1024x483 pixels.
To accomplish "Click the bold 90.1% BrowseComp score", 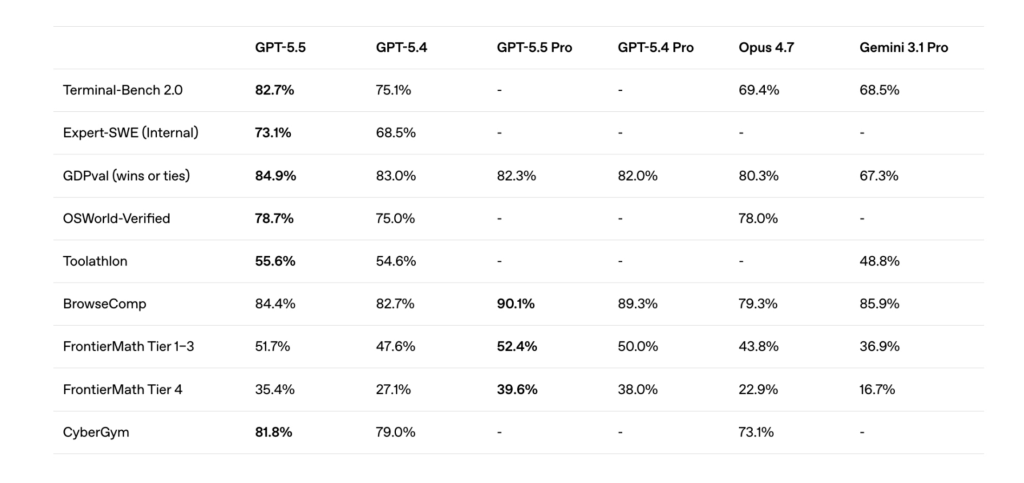I will point(517,304).
